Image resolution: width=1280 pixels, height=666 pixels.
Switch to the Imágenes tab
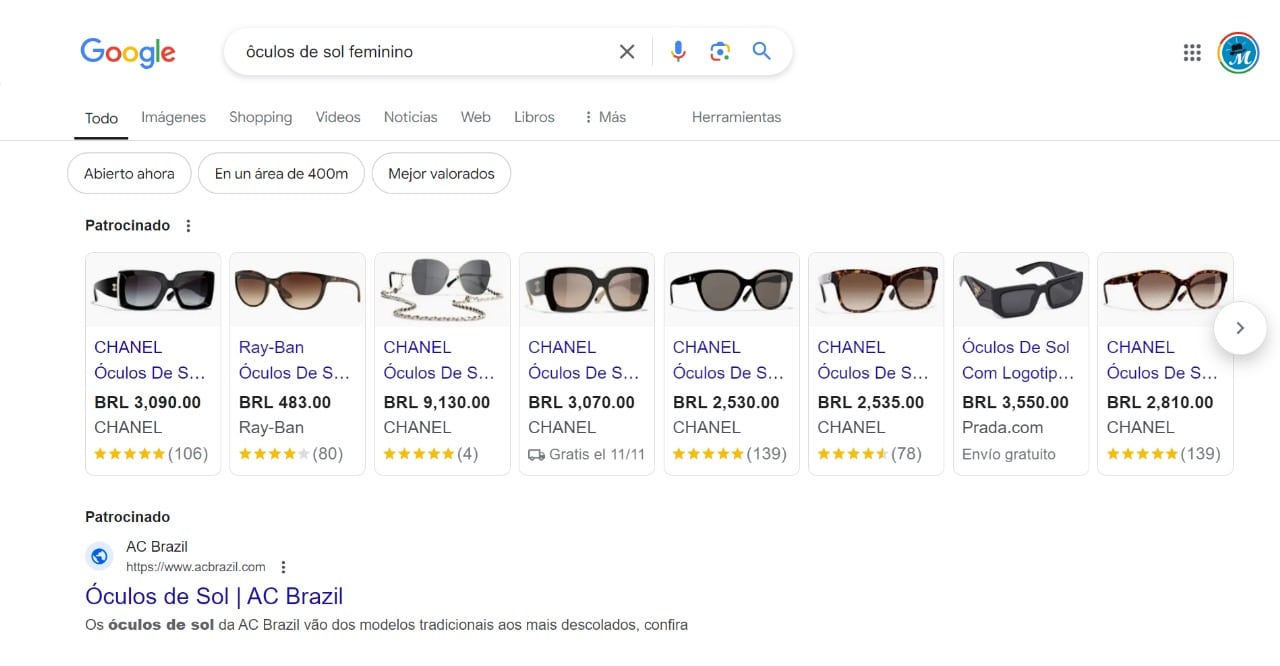click(x=173, y=117)
